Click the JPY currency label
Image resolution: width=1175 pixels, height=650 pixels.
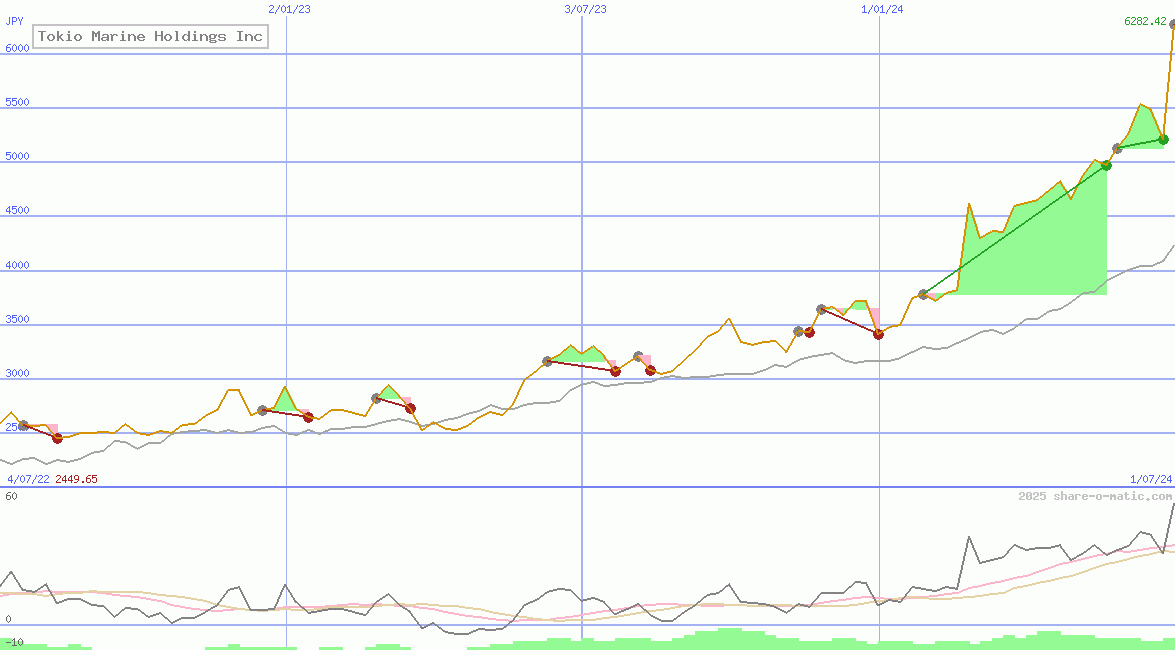pyautogui.click(x=14, y=21)
